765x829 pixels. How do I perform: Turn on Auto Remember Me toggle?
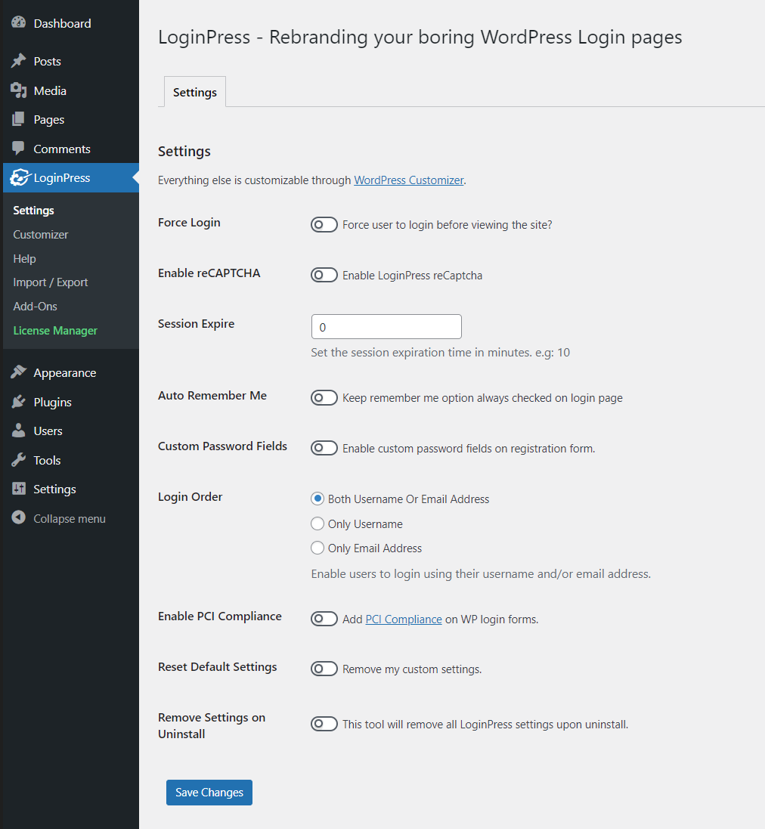(x=324, y=398)
